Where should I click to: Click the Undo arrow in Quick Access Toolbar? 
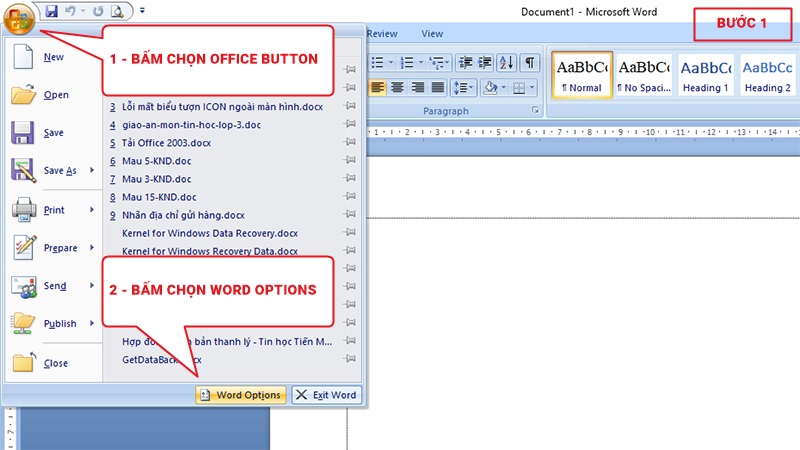72,11
